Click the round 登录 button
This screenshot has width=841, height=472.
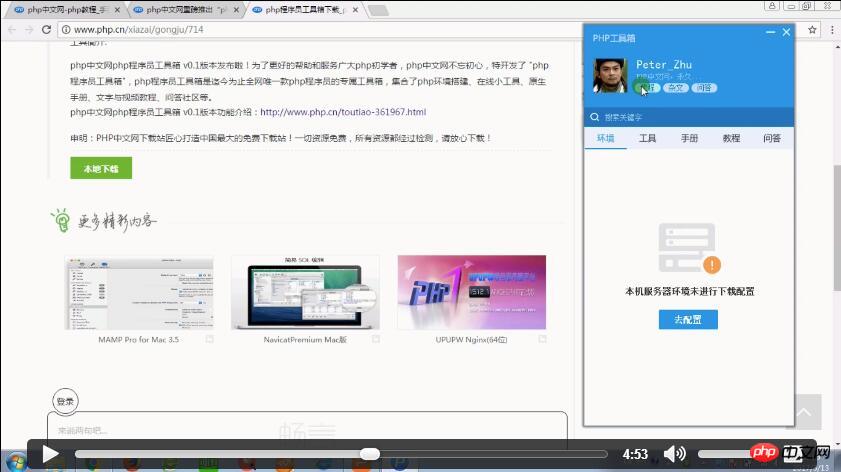(x=65, y=401)
